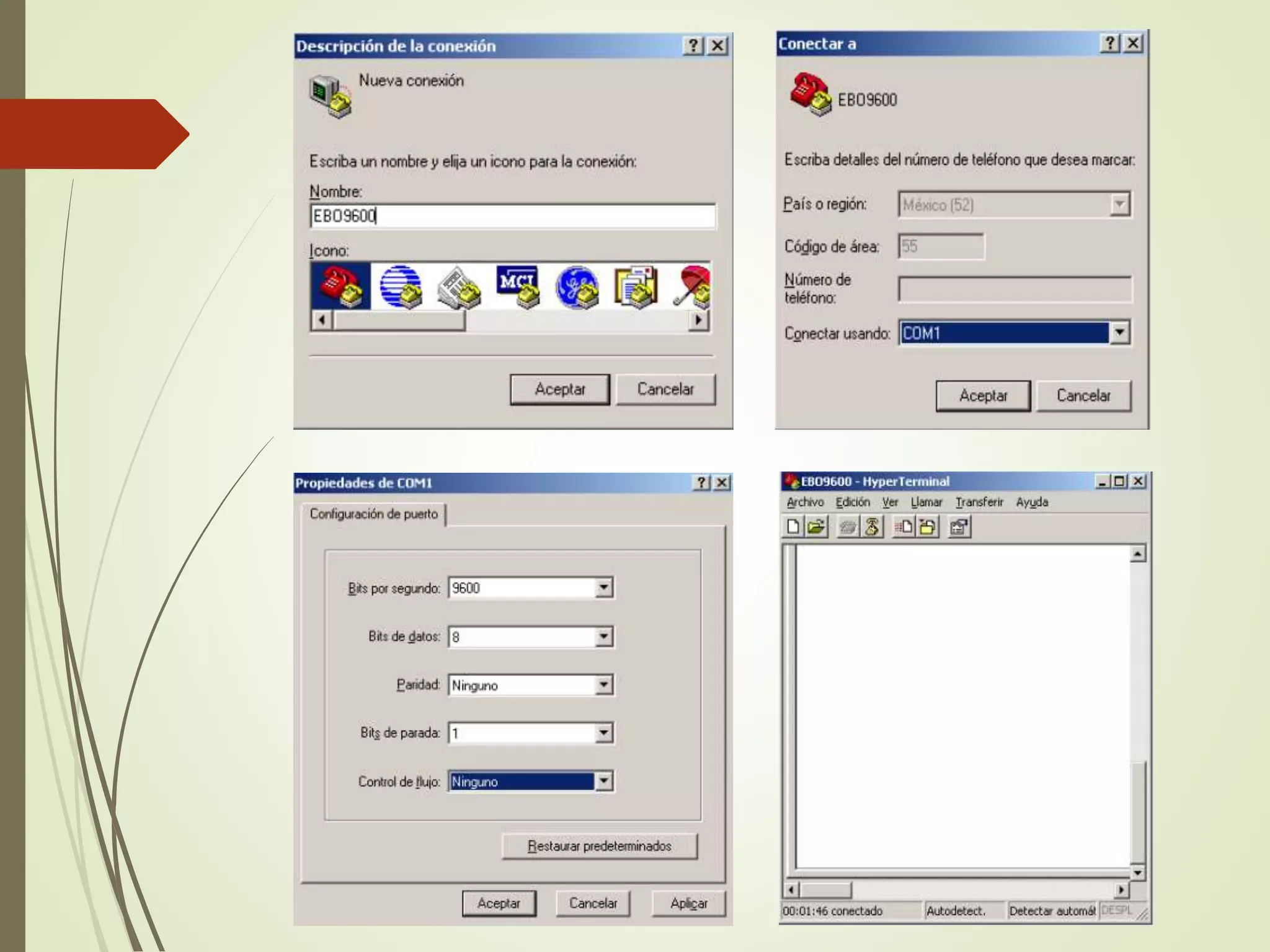Image resolution: width=1270 pixels, height=952 pixels.
Task: Select the GE logo connection icon
Action: click(x=577, y=286)
